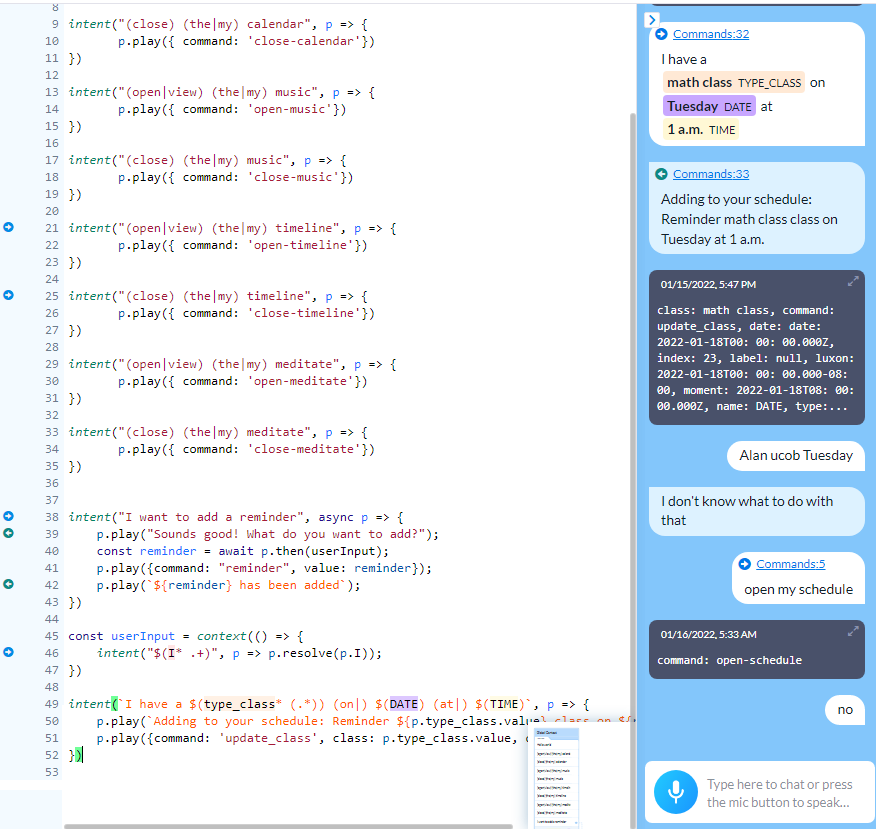This screenshot has width=876, height=829.
Task: Click the 'Adding to your schedule' response text
Action: tap(749, 220)
